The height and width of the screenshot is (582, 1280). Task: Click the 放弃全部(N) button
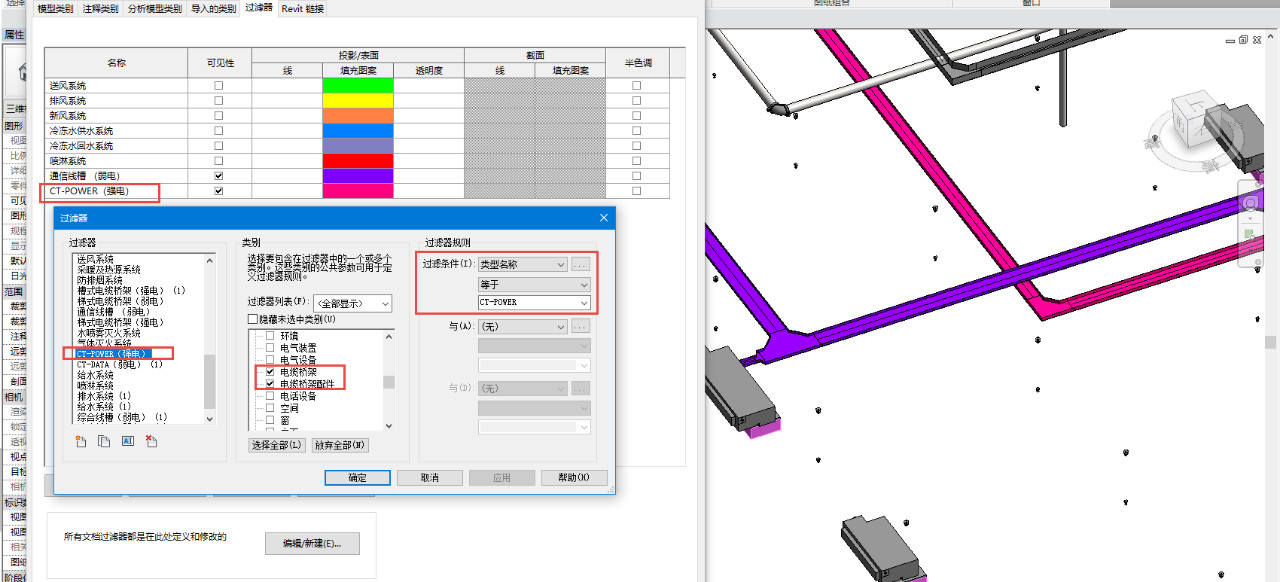point(340,445)
